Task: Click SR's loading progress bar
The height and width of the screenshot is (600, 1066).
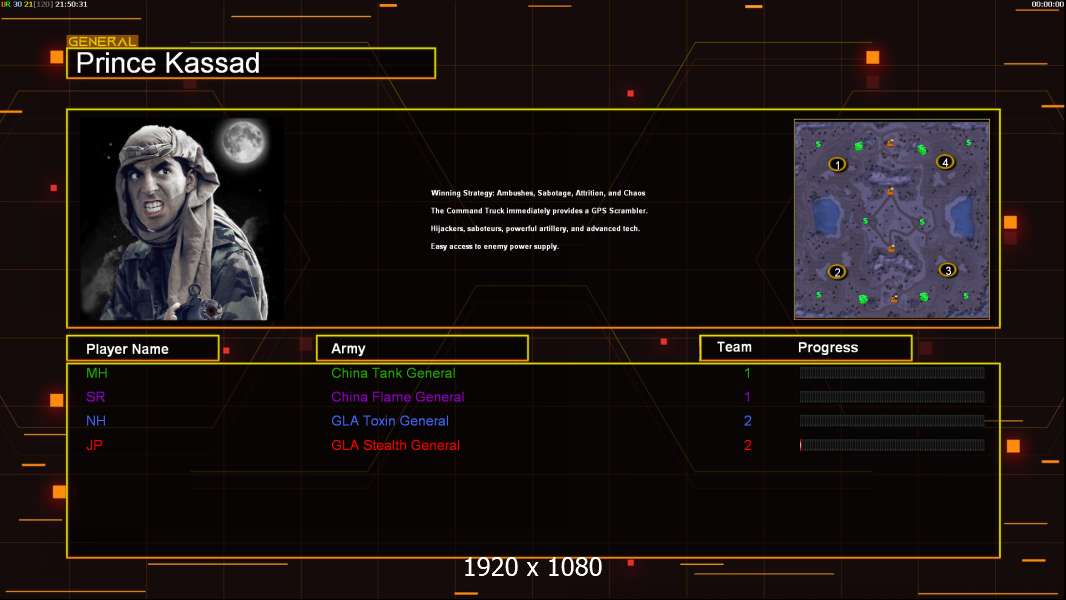Action: coord(892,396)
